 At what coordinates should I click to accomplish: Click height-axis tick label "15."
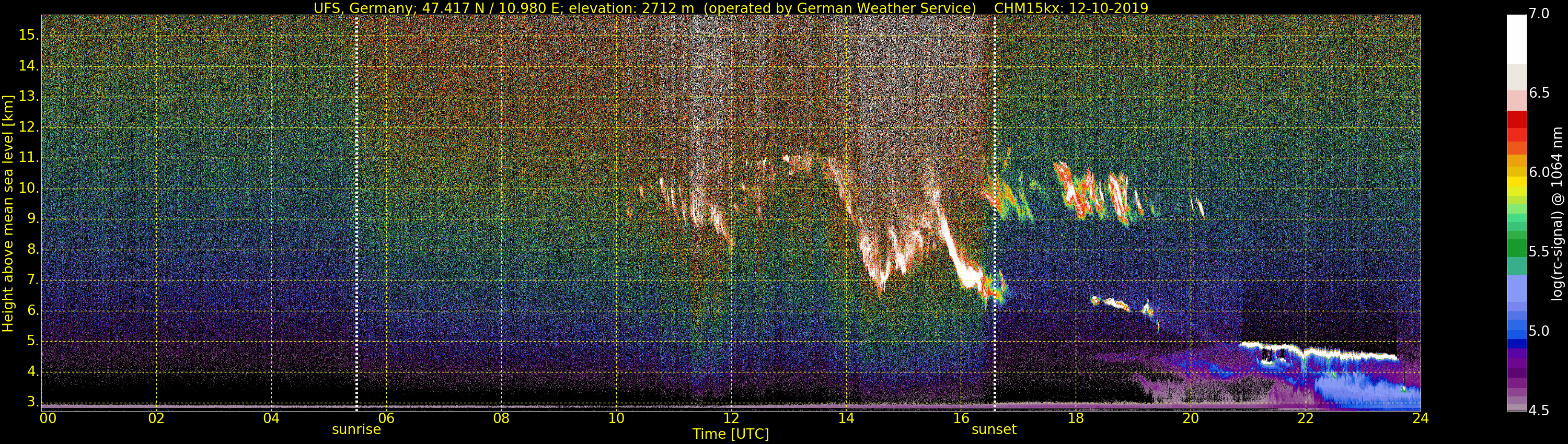[x=29, y=36]
